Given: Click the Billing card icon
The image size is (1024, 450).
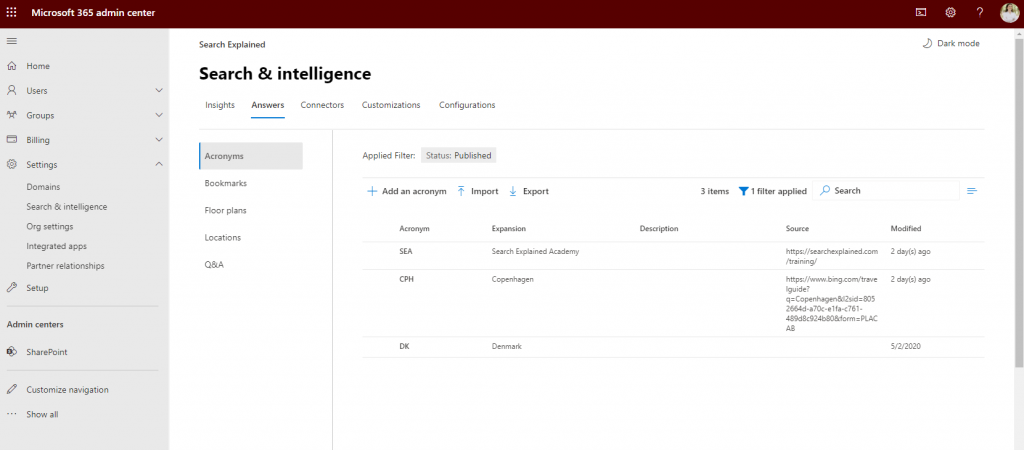Looking at the screenshot, I should [x=12, y=140].
